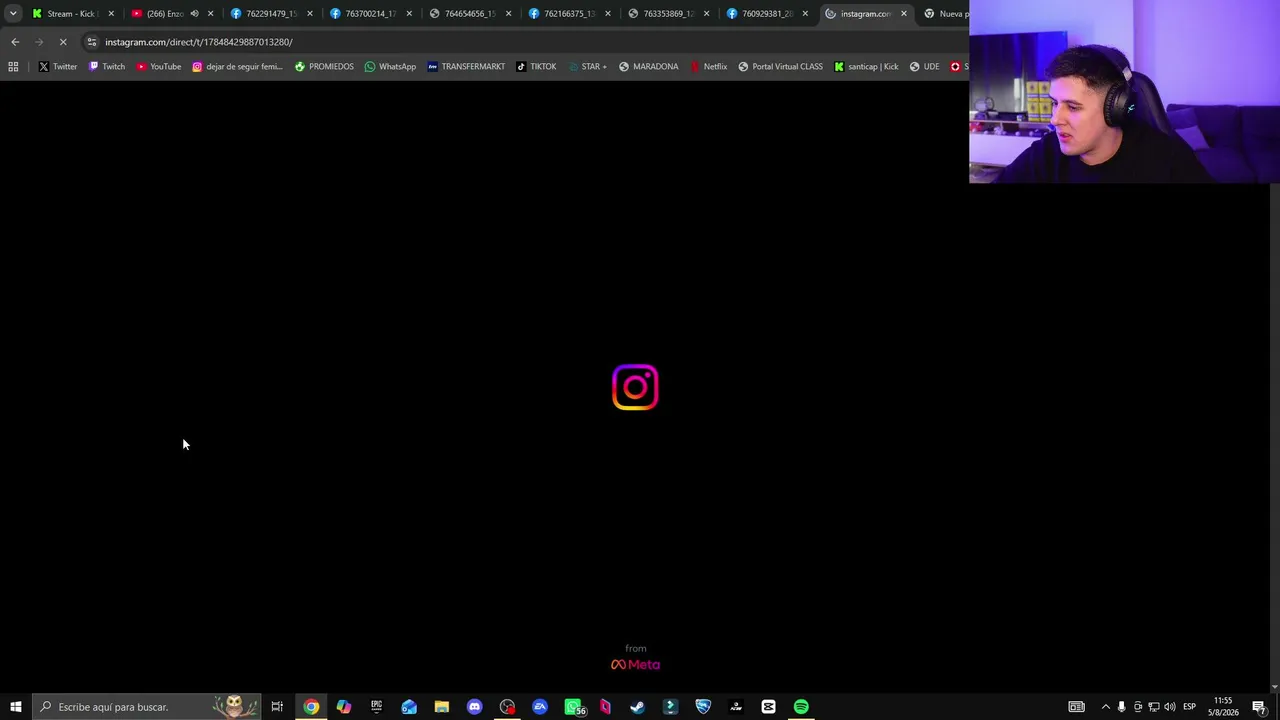Launch Epic Games Launcher from taskbar
This screenshot has height=720, width=1280.
(x=376, y=707)
